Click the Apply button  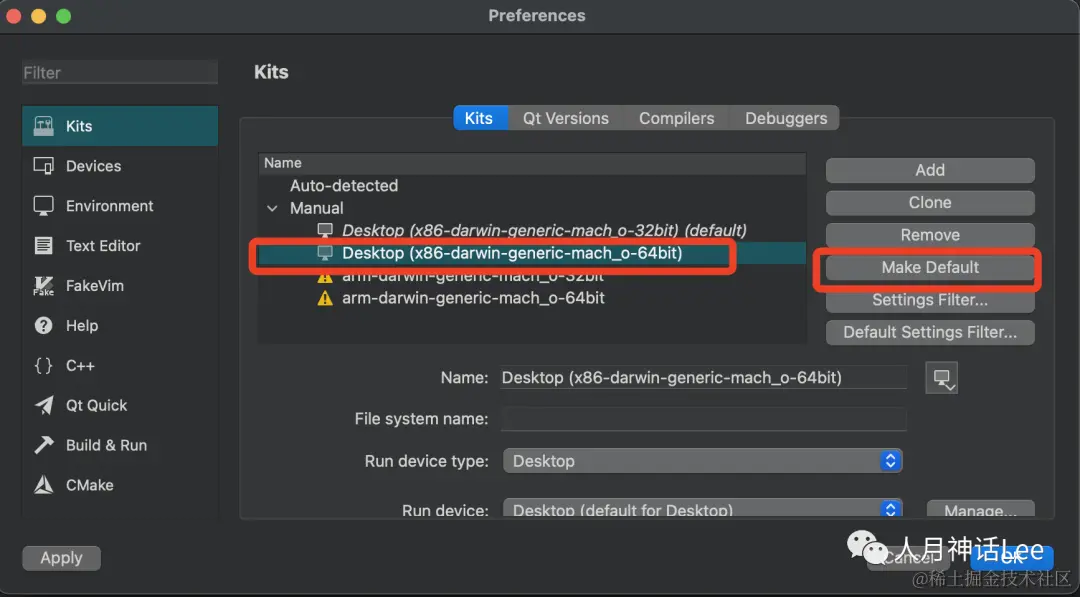pos(61,558)
